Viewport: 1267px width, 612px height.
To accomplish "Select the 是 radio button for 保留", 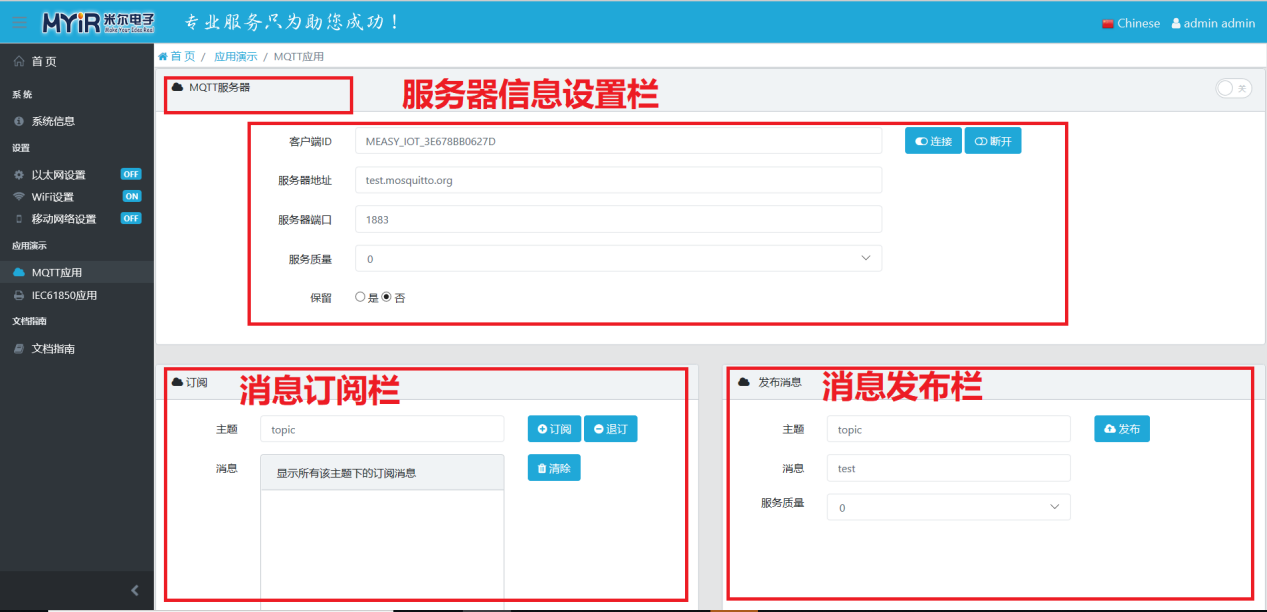I will tap(360, 298).
